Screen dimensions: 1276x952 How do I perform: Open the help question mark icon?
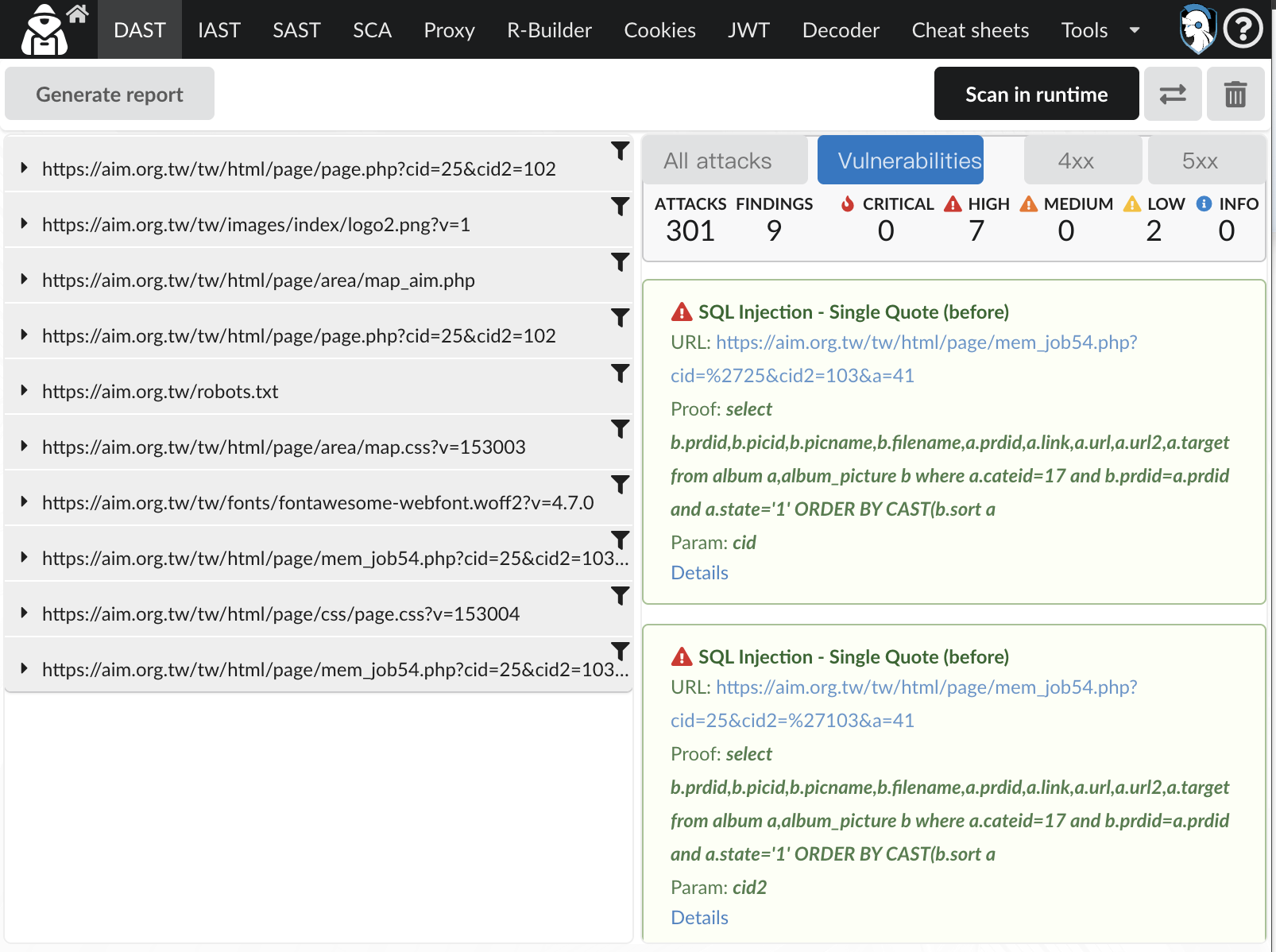tap(1243, 29)
